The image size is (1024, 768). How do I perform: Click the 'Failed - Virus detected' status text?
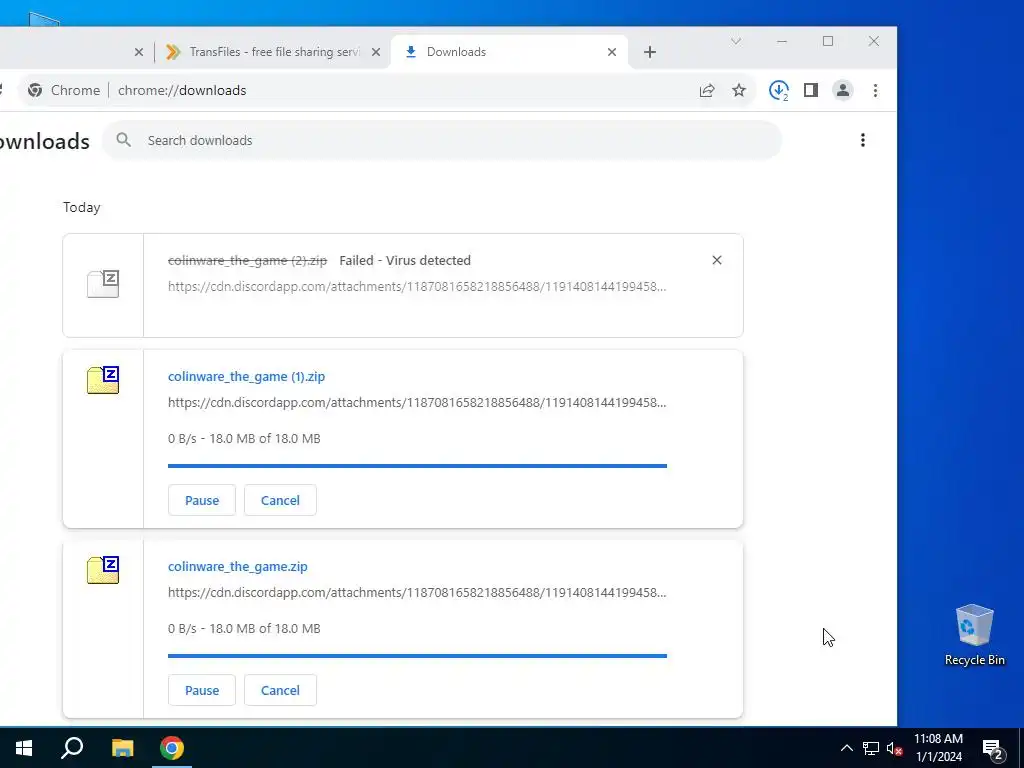(x=405, y=260)
